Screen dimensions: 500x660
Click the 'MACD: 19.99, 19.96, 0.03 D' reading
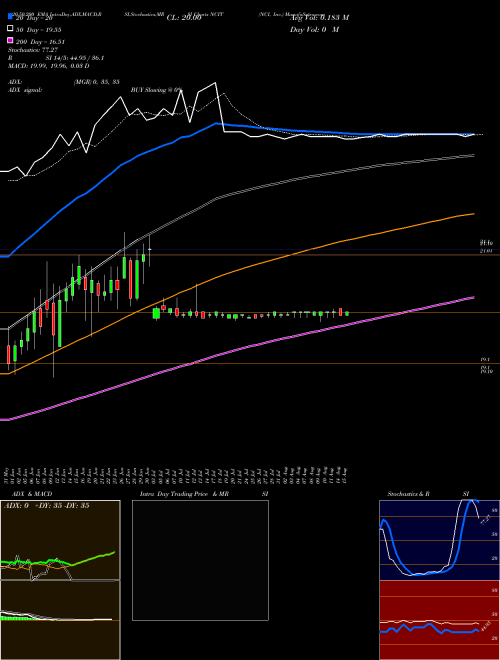tap(48, 66)
